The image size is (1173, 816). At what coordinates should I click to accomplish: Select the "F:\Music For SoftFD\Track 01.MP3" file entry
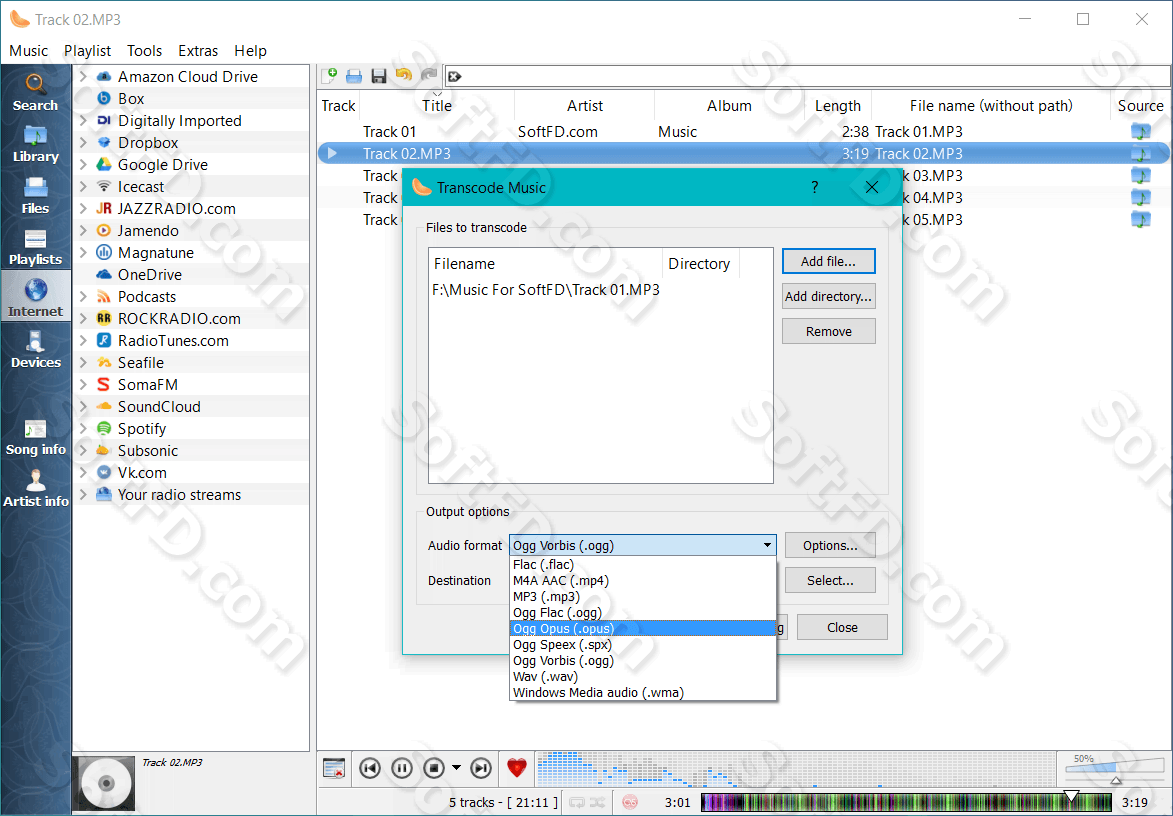(x=546, y=290)
